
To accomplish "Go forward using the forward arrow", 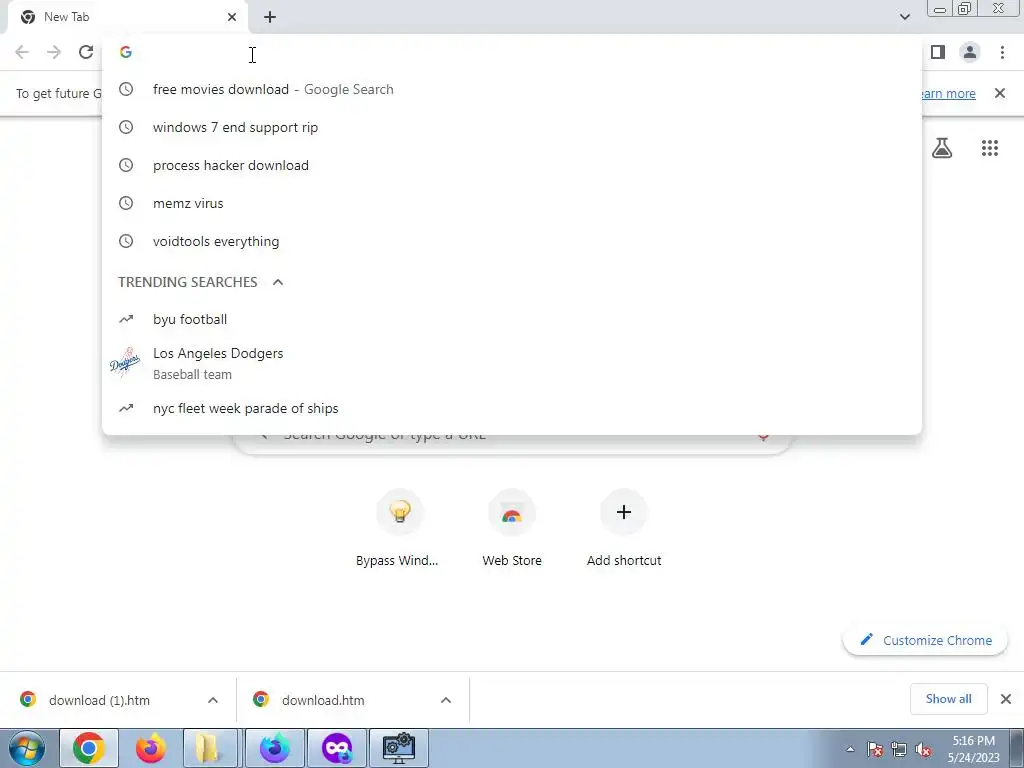I will tap(54, 52).
